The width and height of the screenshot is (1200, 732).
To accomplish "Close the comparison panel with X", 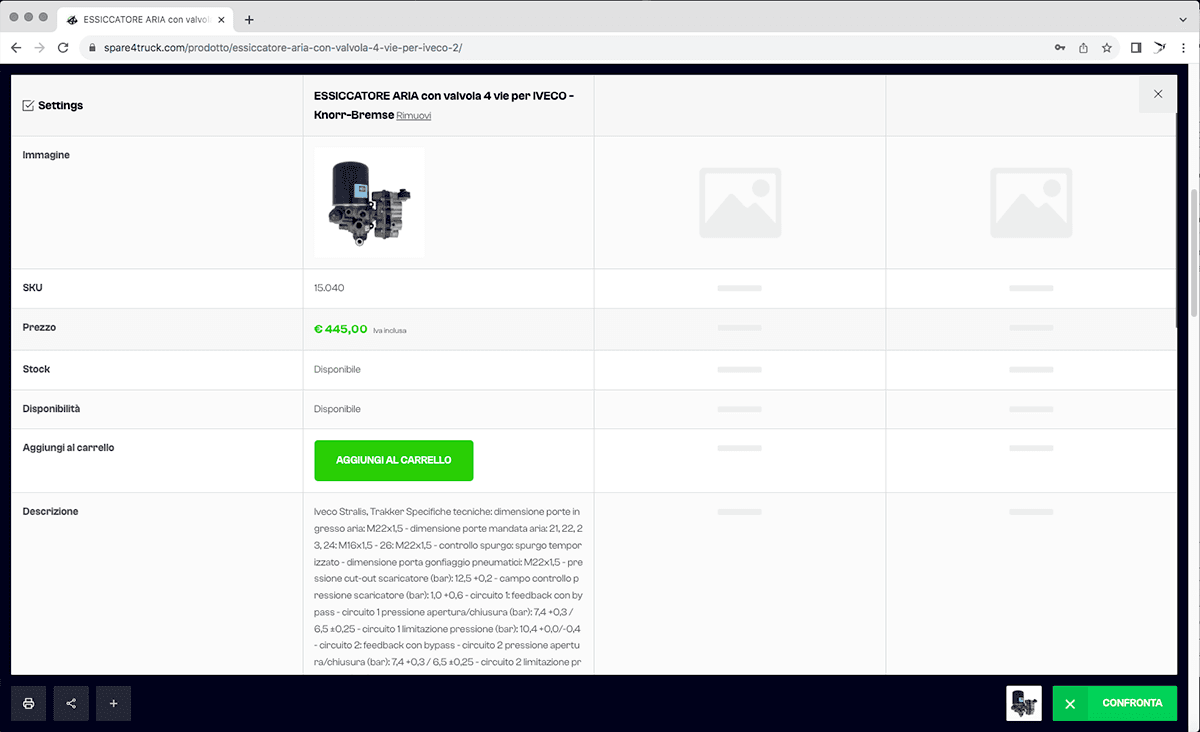I will 1158,94.
